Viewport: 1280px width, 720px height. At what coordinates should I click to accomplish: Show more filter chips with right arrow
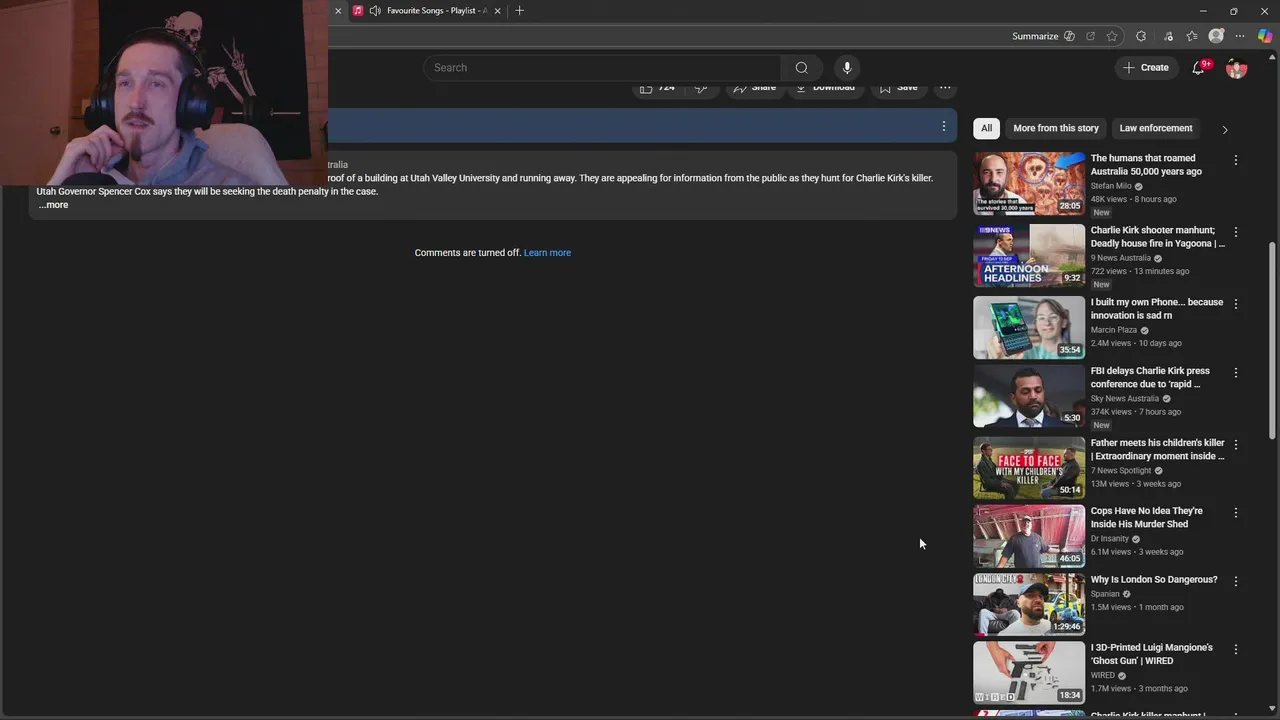click(x=1225, y=129)
